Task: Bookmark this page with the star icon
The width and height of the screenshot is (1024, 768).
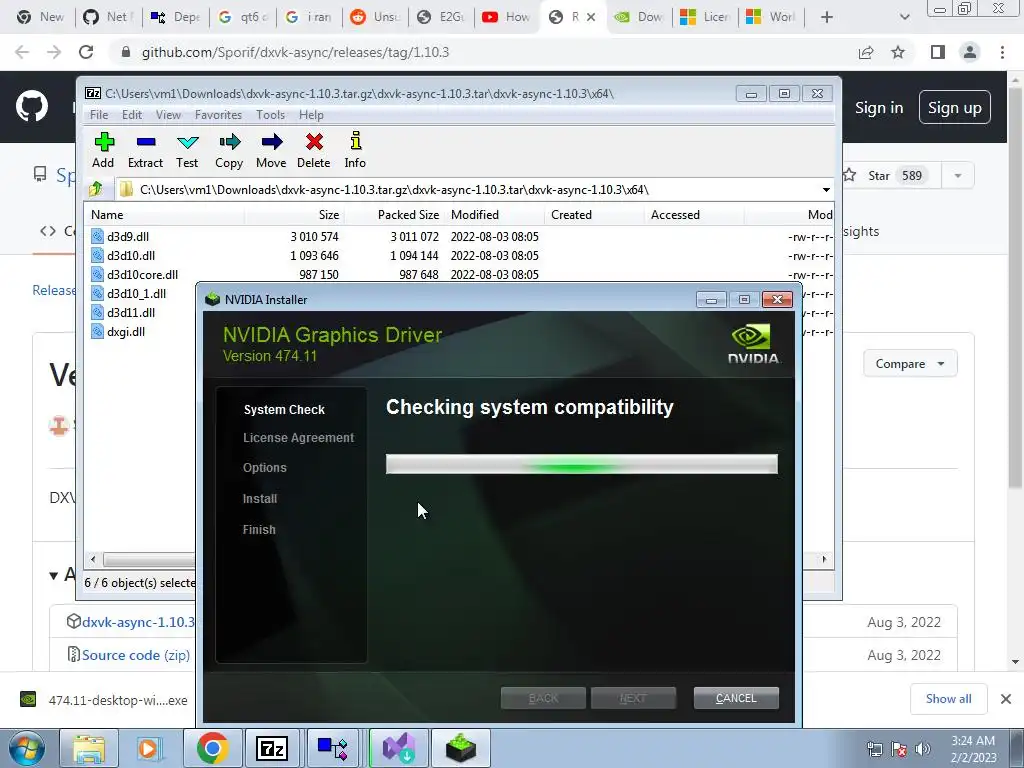Action: point(898,52)
